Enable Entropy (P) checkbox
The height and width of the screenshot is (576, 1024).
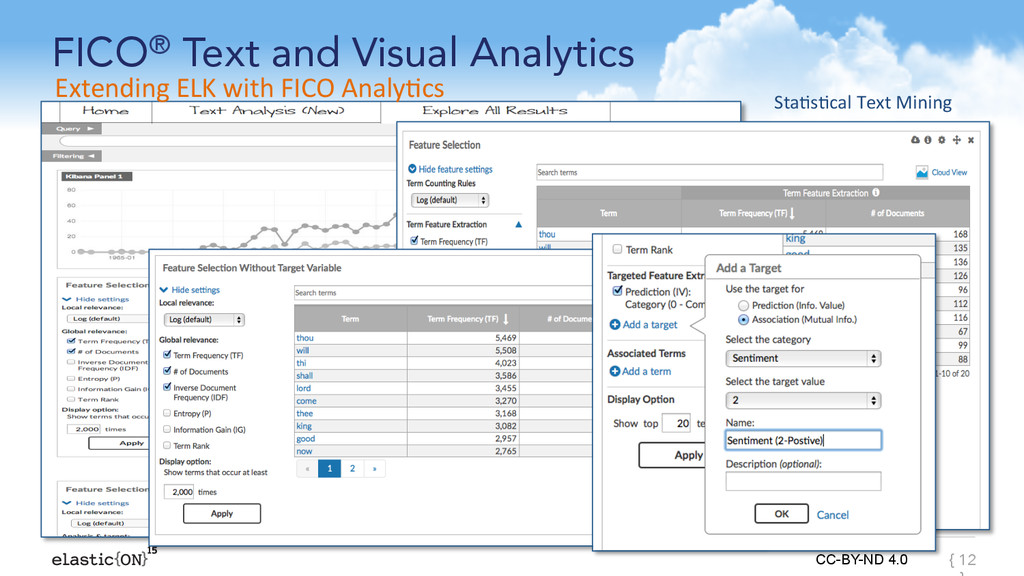pyautogui.click(x=167, y=413)
